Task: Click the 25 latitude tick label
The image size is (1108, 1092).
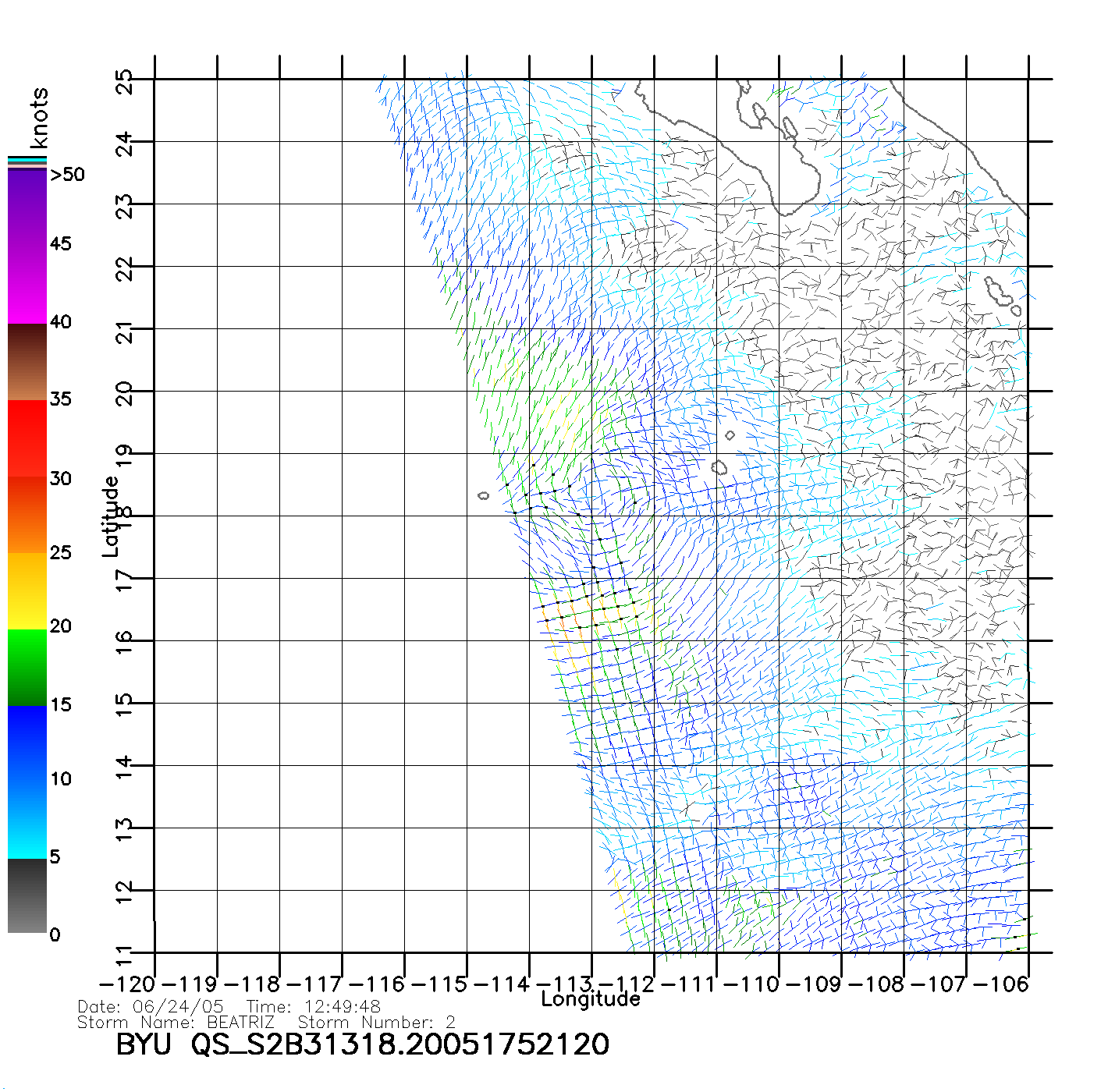Action: [x=124, y=81]
